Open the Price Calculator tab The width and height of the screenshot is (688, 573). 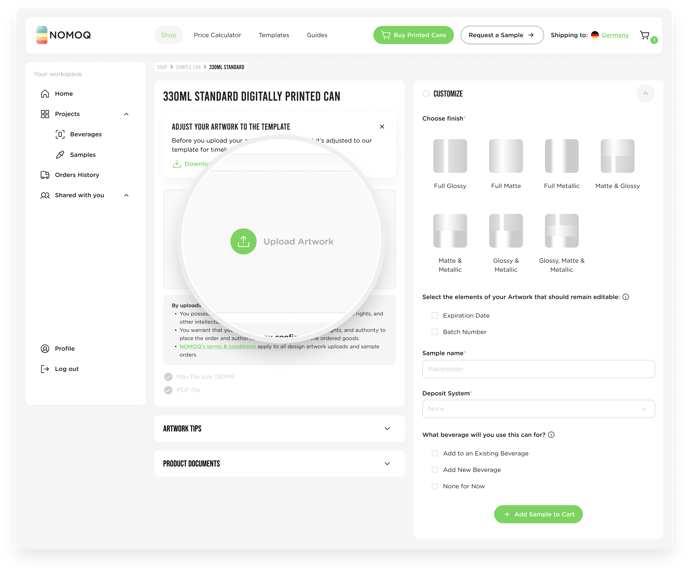point(217,35)
